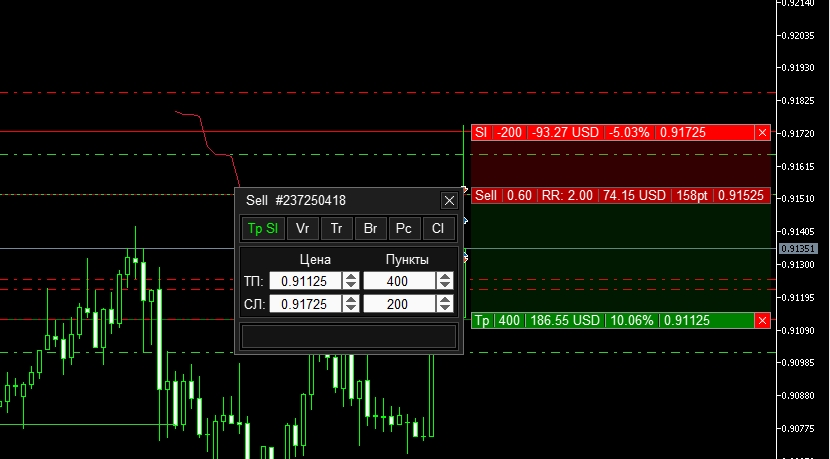Image resolution: width=830 pixels, height=459 pixels.
Task: Close the Sell #237250418 panel
Action: [x=449, y=201]
